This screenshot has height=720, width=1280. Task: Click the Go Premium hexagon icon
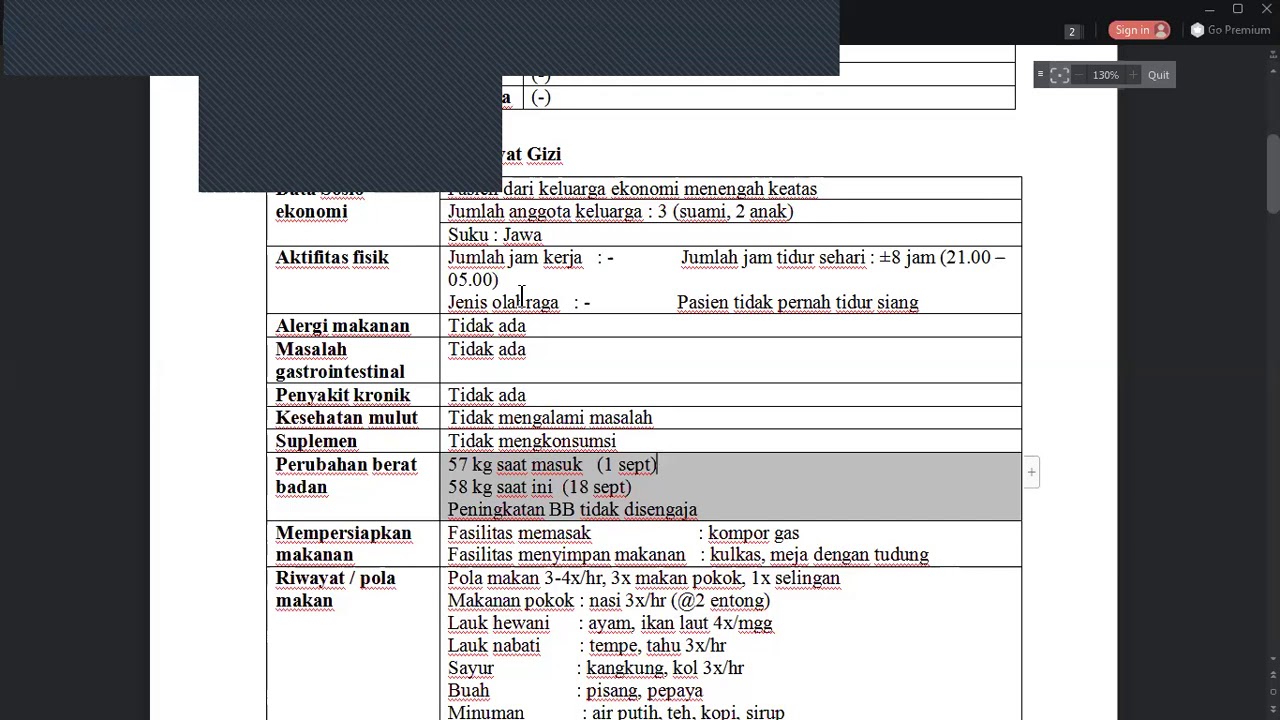pyautogui.click(x=1197, y=30)
